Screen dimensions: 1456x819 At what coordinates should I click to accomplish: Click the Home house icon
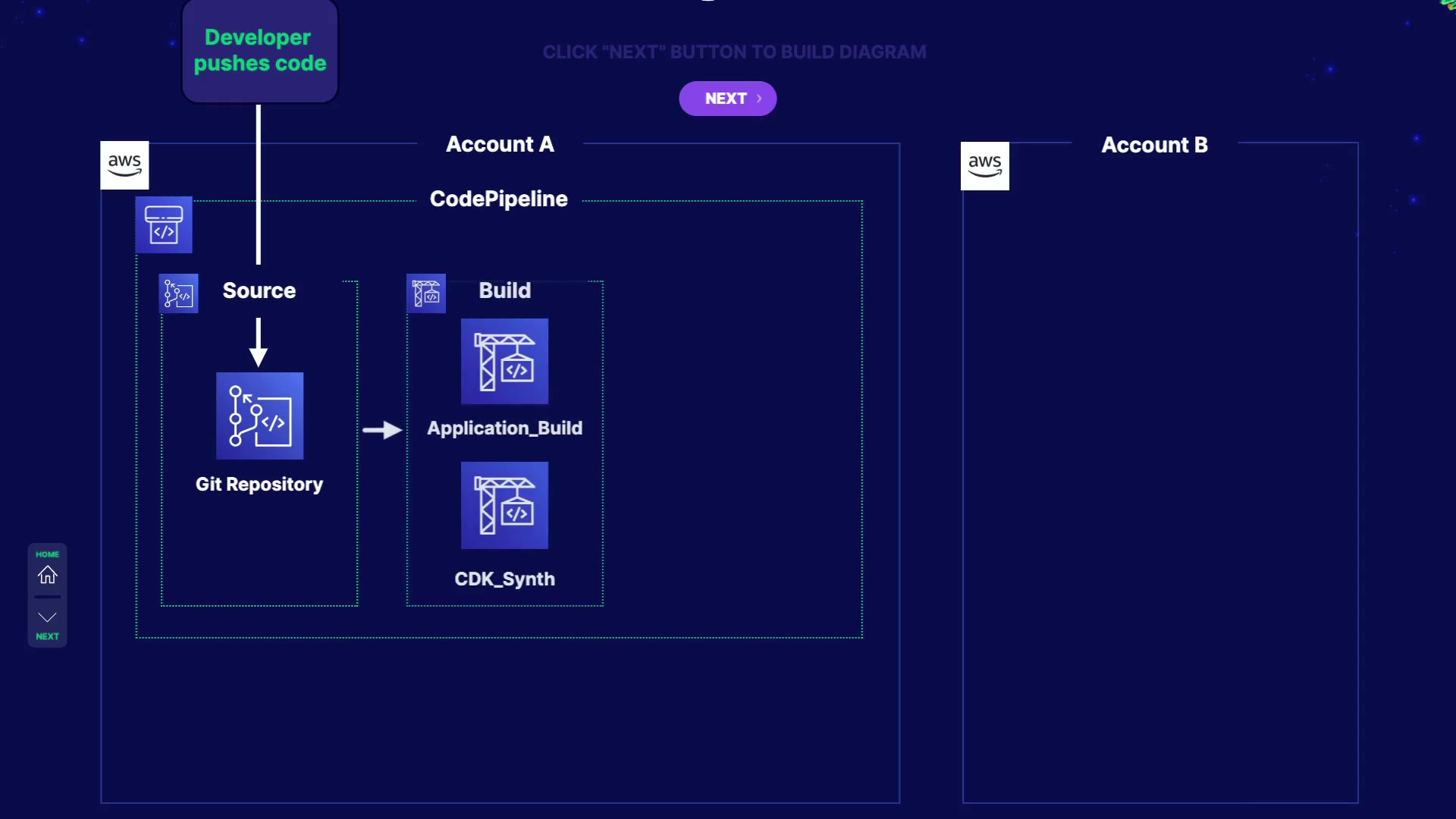[x=47, y=575]
